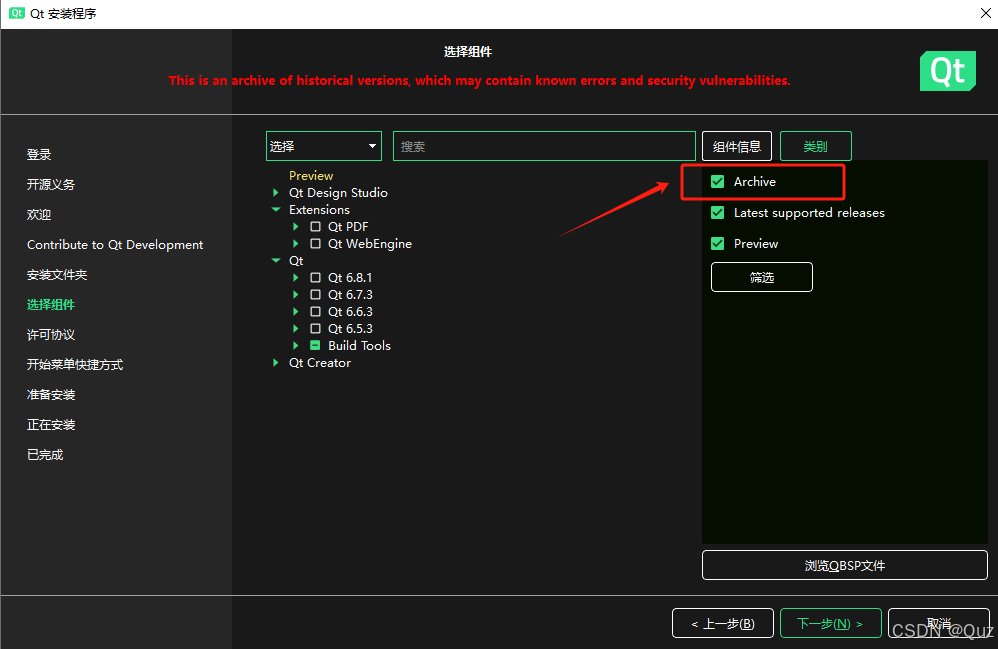Select 开始菜单快捷方式 step in sidebar
The width and height of the screenshot is (998, 649).
[75, 365]
